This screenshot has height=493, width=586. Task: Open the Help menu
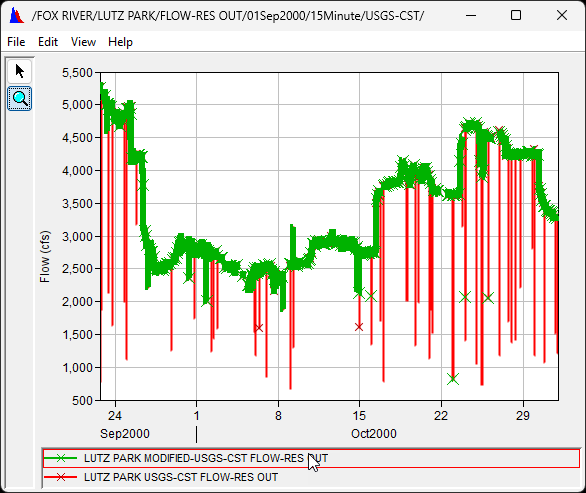(120, 42)
